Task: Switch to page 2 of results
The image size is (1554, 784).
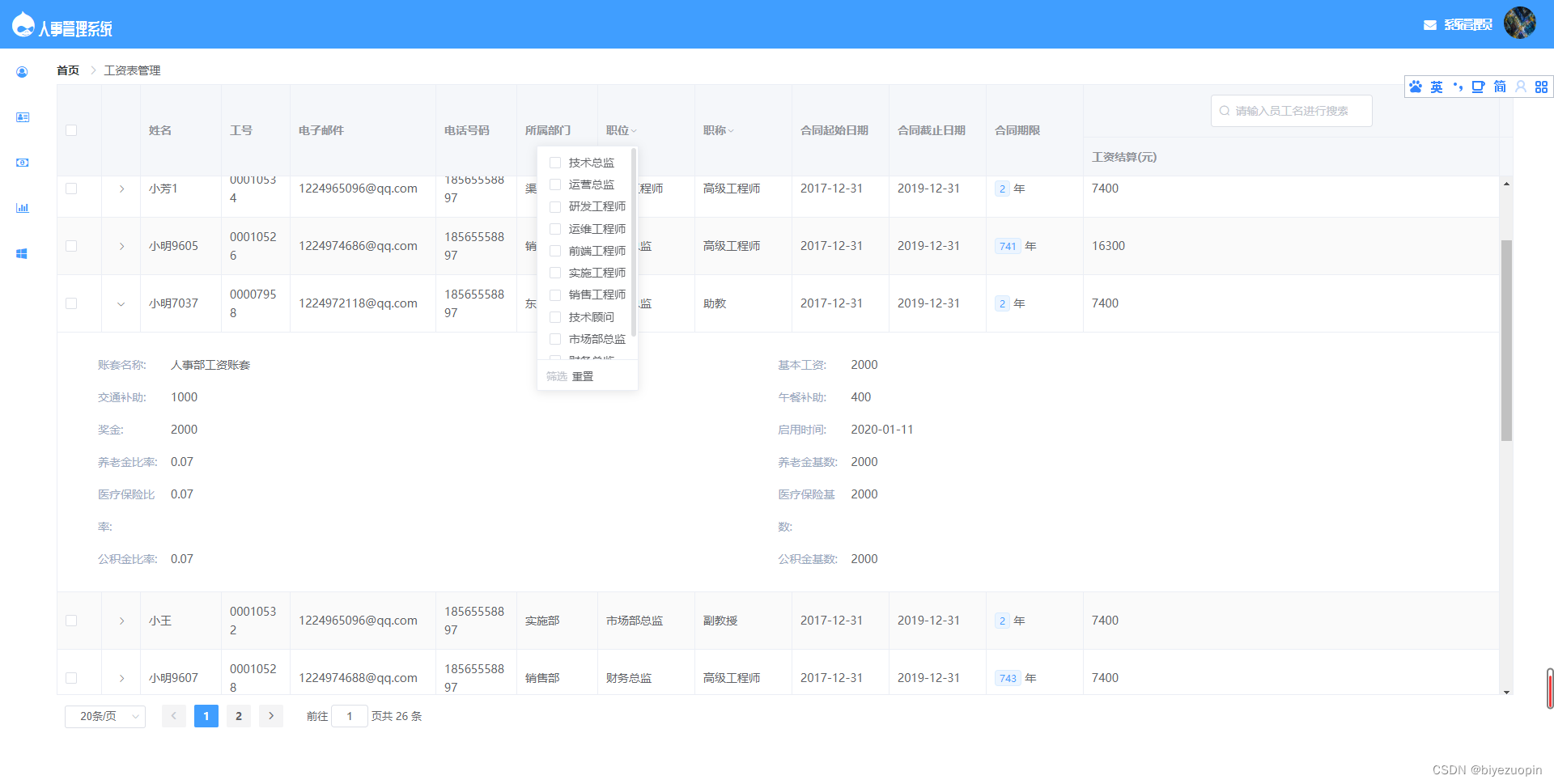Action: [x=238, y=716]
